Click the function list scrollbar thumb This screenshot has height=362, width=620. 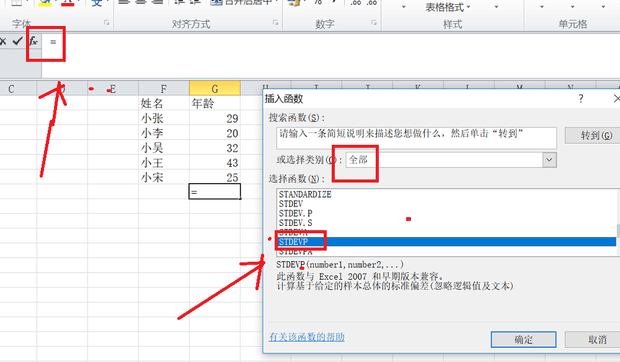click(x=618, y=231)
